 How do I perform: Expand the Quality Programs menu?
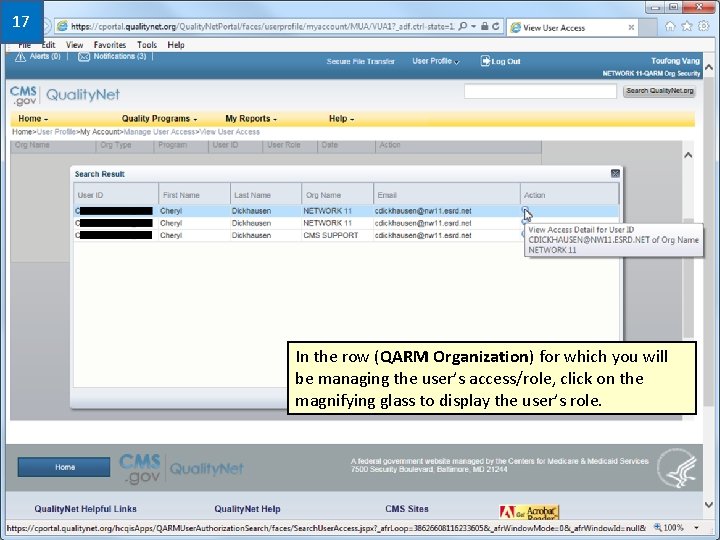(159, 118)
